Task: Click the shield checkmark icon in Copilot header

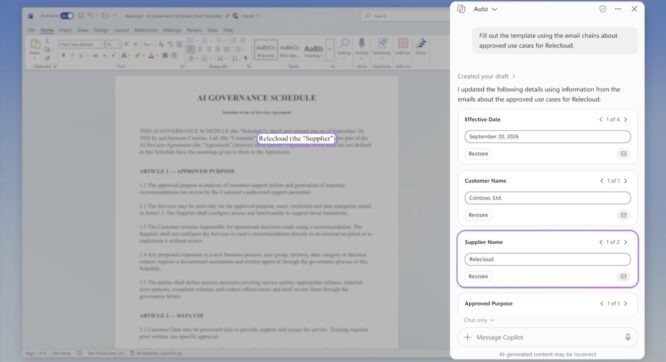Action: (602, 9)
